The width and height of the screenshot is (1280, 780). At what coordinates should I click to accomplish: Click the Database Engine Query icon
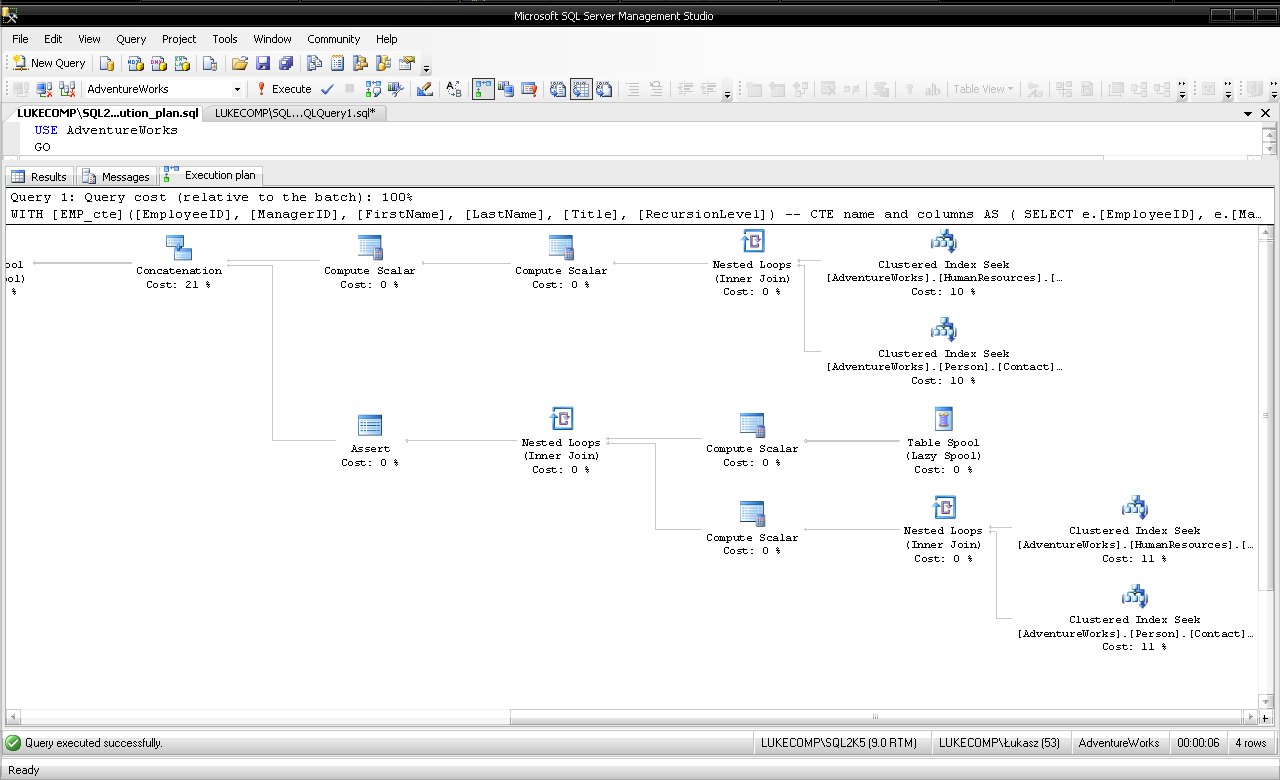point(107,63)
